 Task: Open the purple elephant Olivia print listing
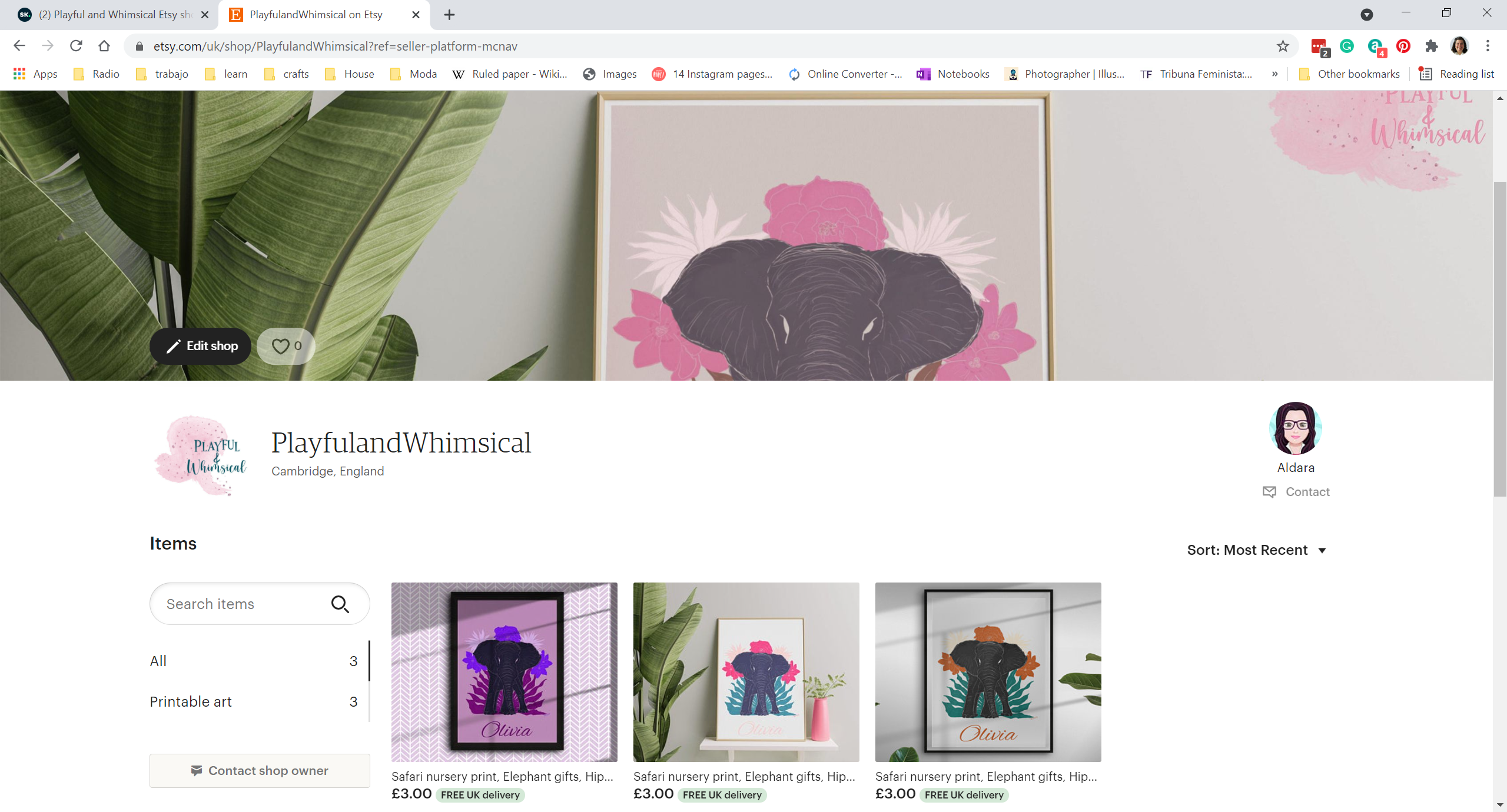coord(504,672)
